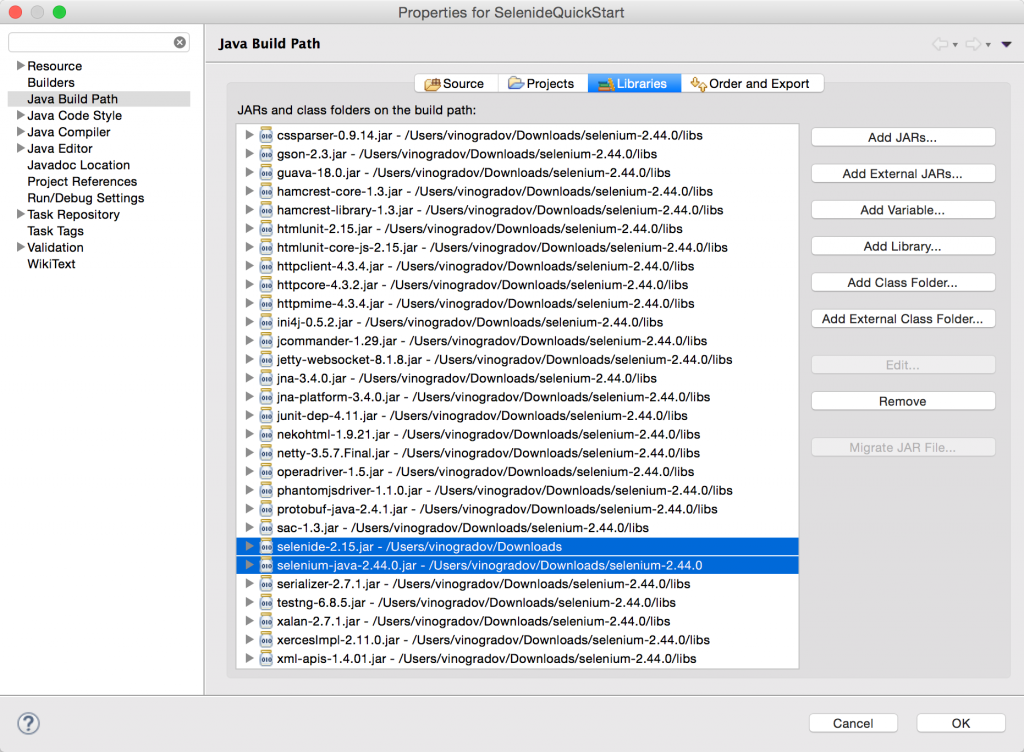Viewport: 1024px width, 752px height.
Task: Select jar icon of jna-3.4.0.jar
Action: point(266,379)
